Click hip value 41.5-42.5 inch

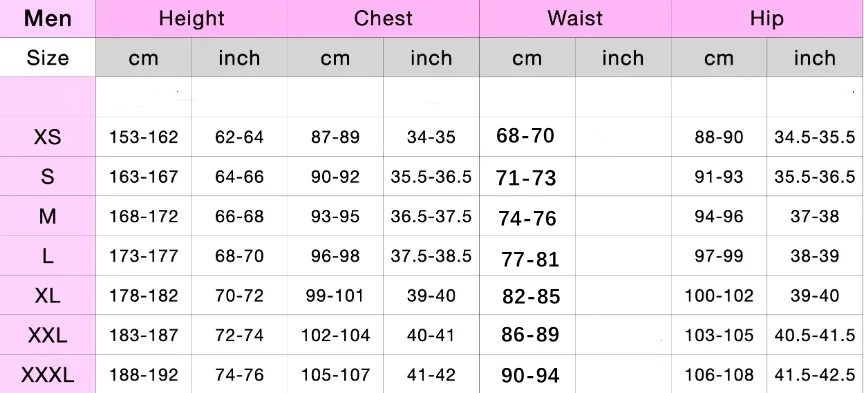[x=814, y=375]
